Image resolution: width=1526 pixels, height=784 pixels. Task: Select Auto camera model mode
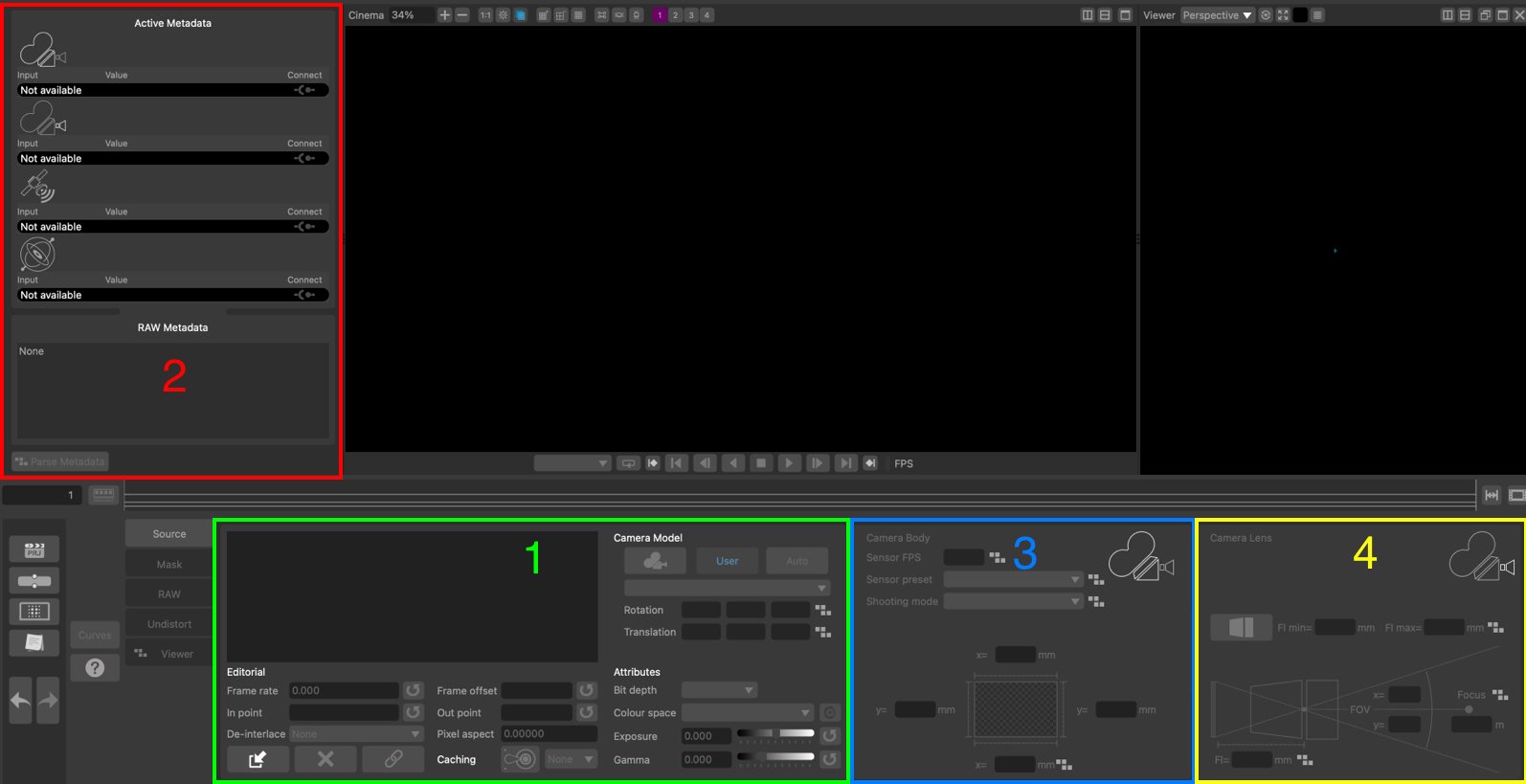pyautogui.click(x=797, y=561)
